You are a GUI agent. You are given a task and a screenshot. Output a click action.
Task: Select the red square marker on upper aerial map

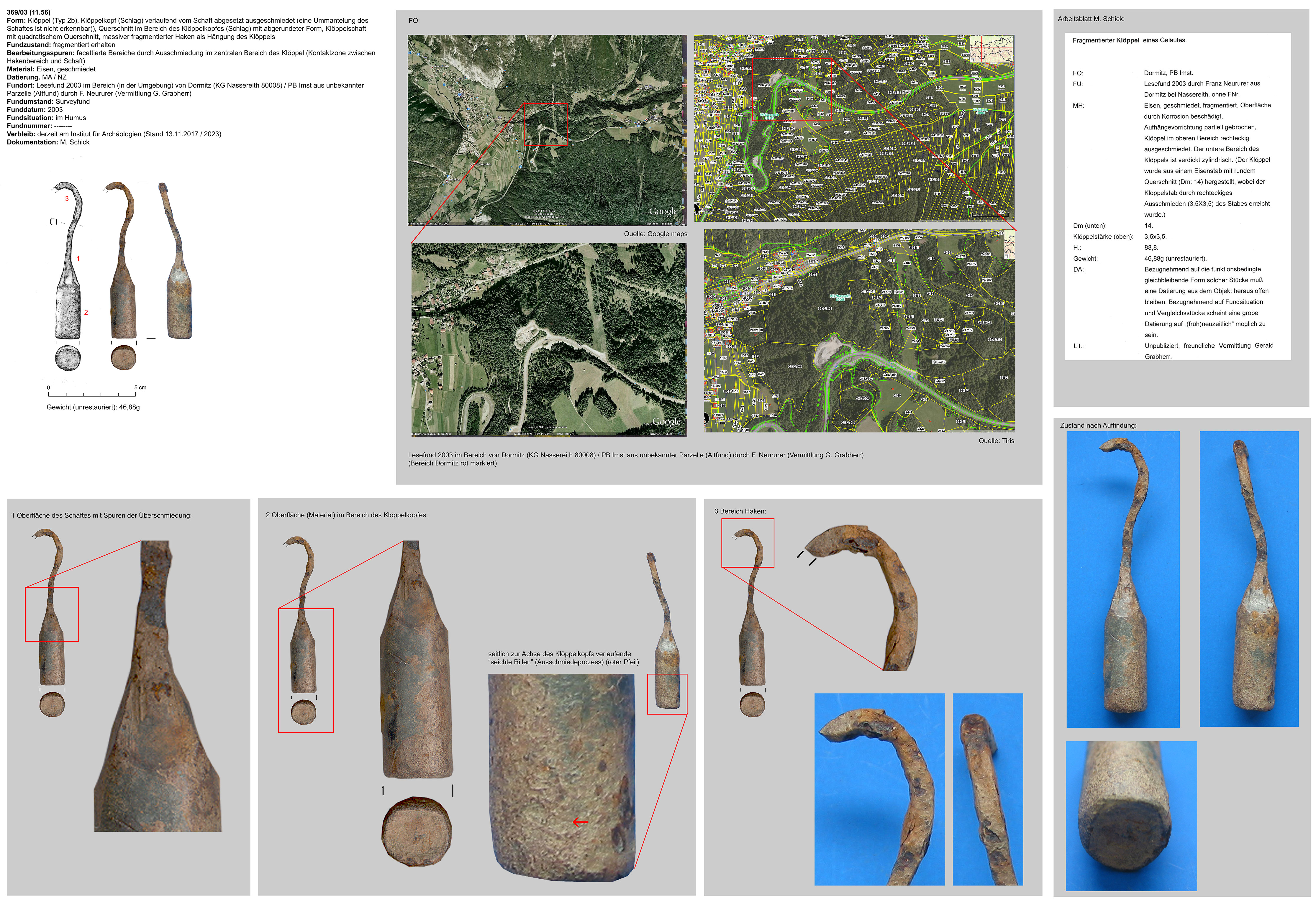click(x=545, y=124)
